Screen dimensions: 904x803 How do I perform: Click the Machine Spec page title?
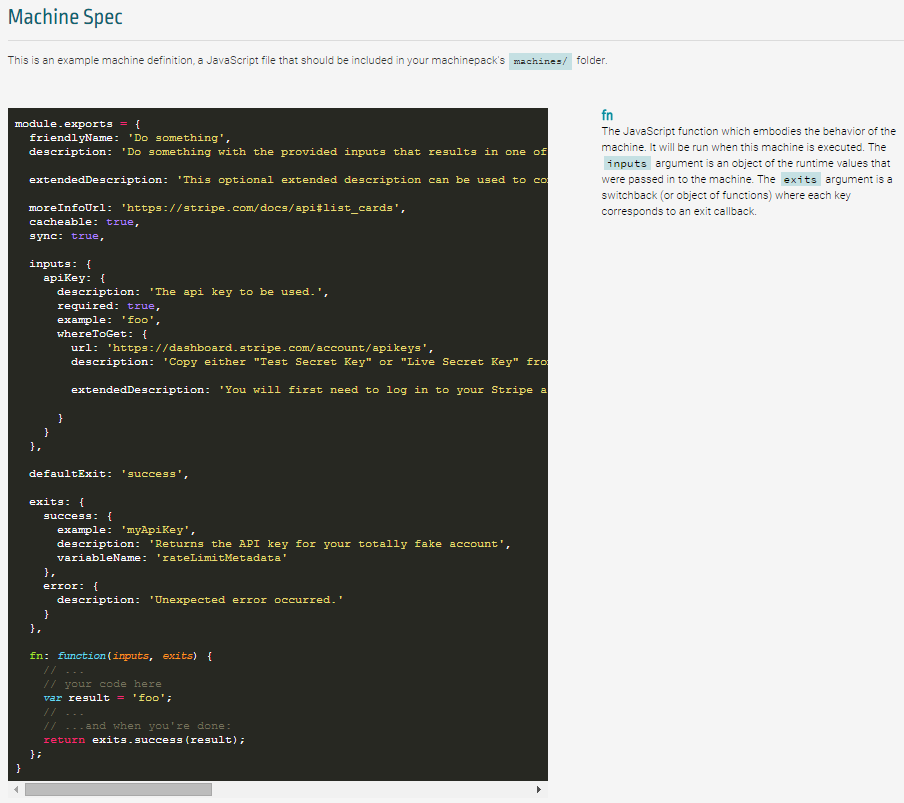point(65,17)
